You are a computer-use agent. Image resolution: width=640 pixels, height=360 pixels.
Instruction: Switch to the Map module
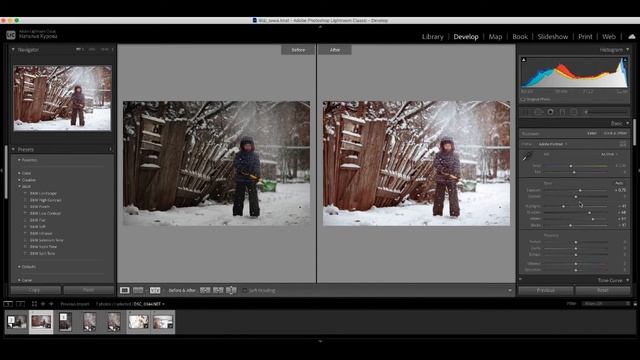click(x=495, y=37)
